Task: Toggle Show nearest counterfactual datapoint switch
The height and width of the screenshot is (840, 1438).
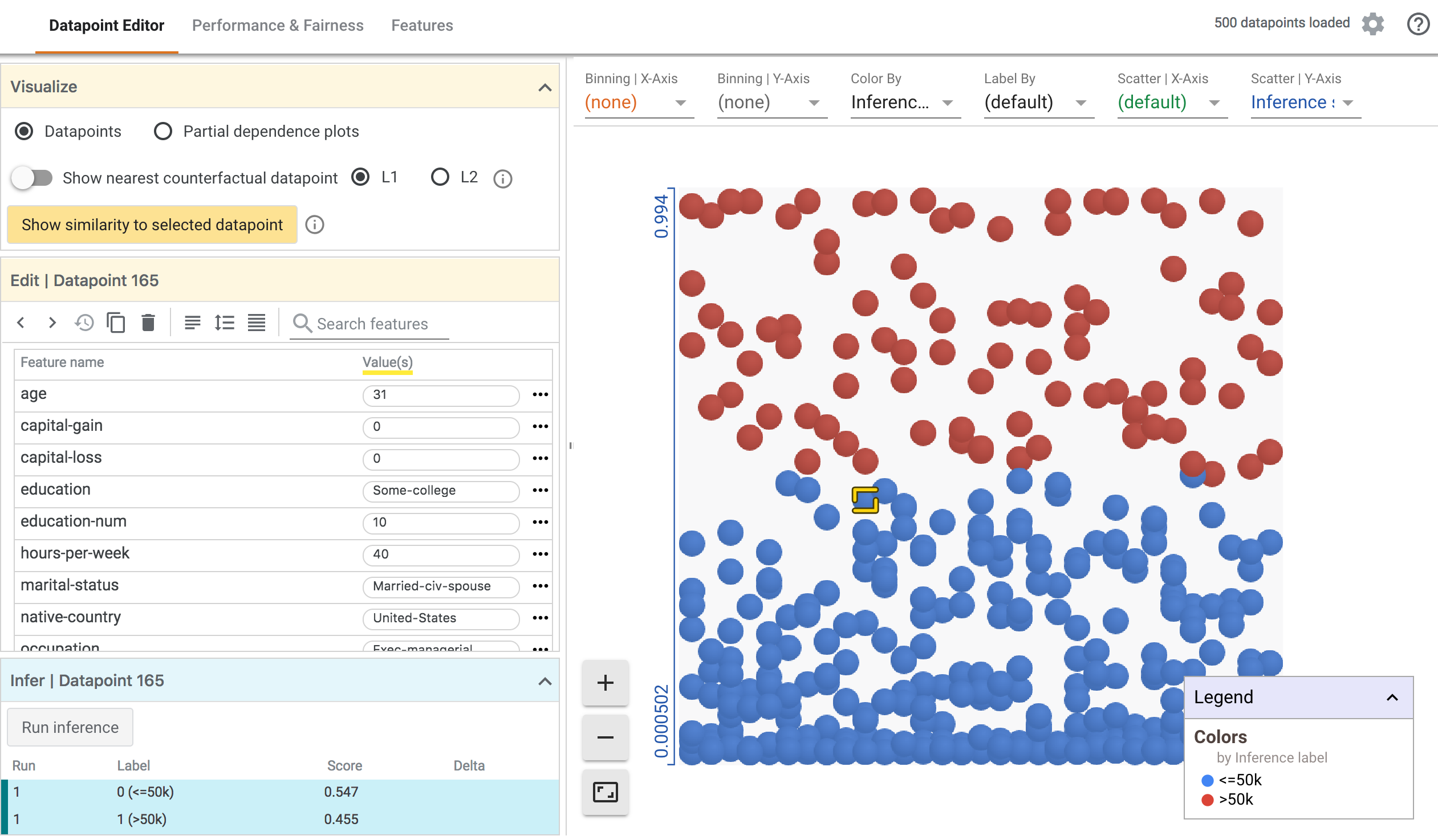Action: 32,177
